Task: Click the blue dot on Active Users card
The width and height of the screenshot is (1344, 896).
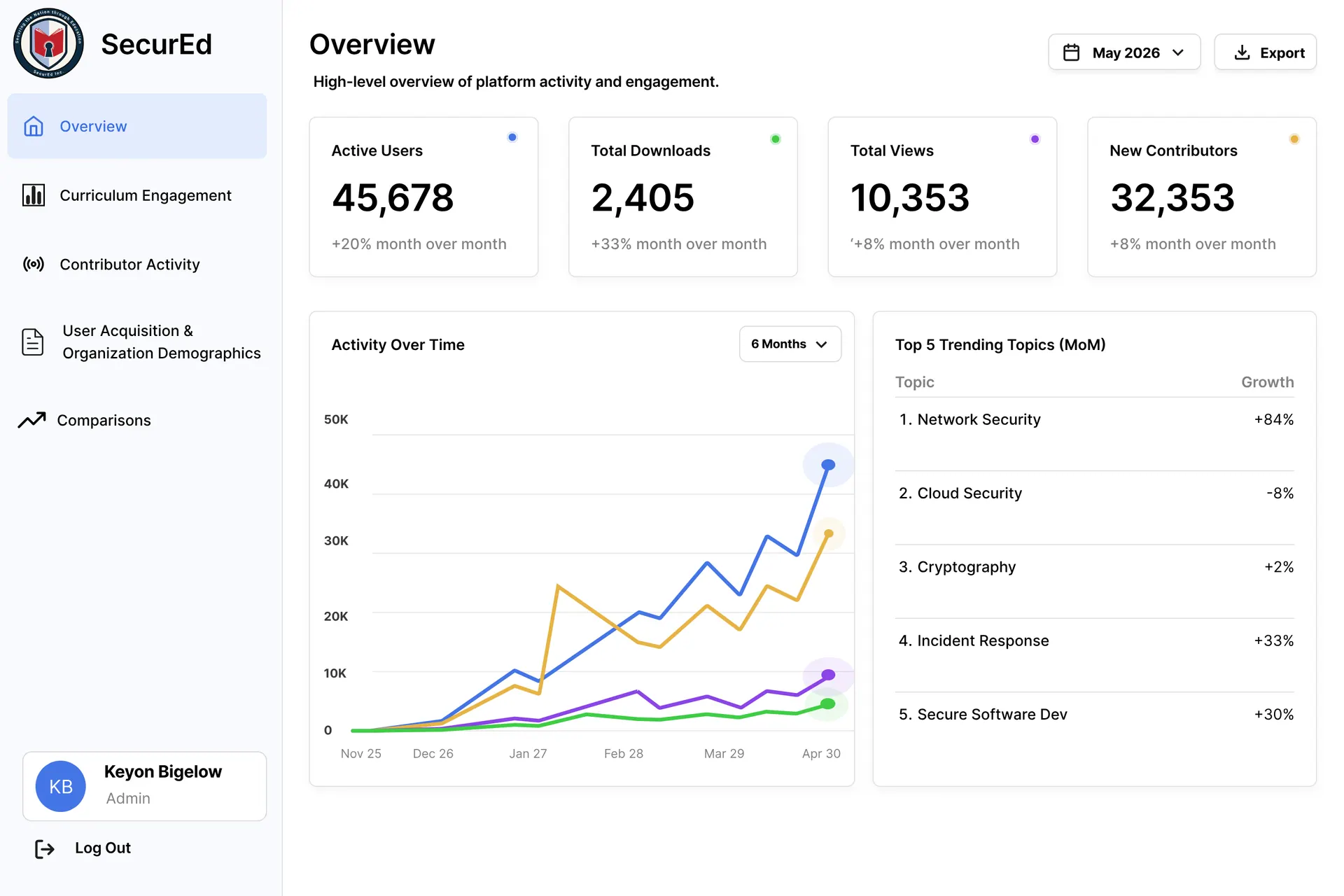Action: tap(512, 137)
